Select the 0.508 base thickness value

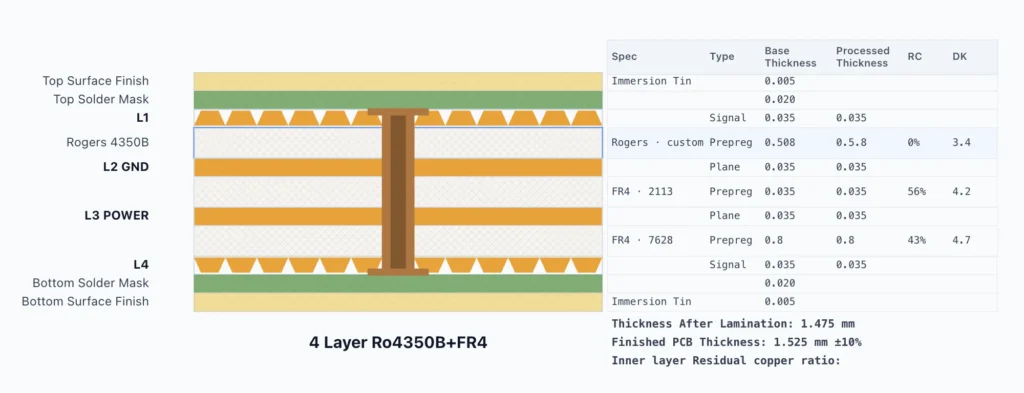coord(780,142)
